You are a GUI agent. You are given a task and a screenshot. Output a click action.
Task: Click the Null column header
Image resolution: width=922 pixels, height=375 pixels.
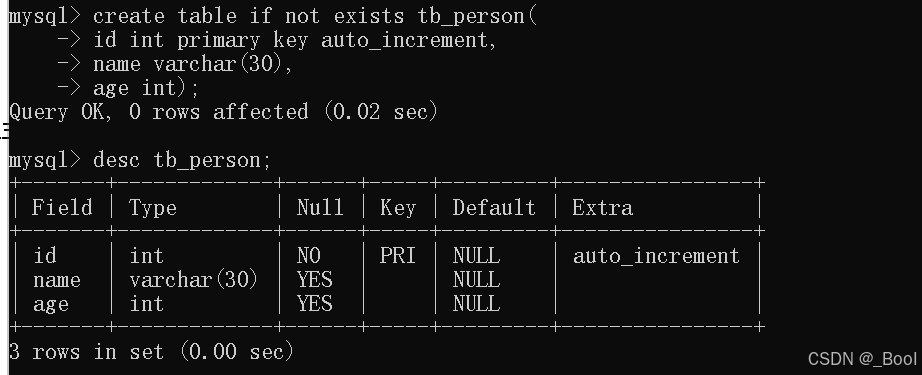(320, 207)
